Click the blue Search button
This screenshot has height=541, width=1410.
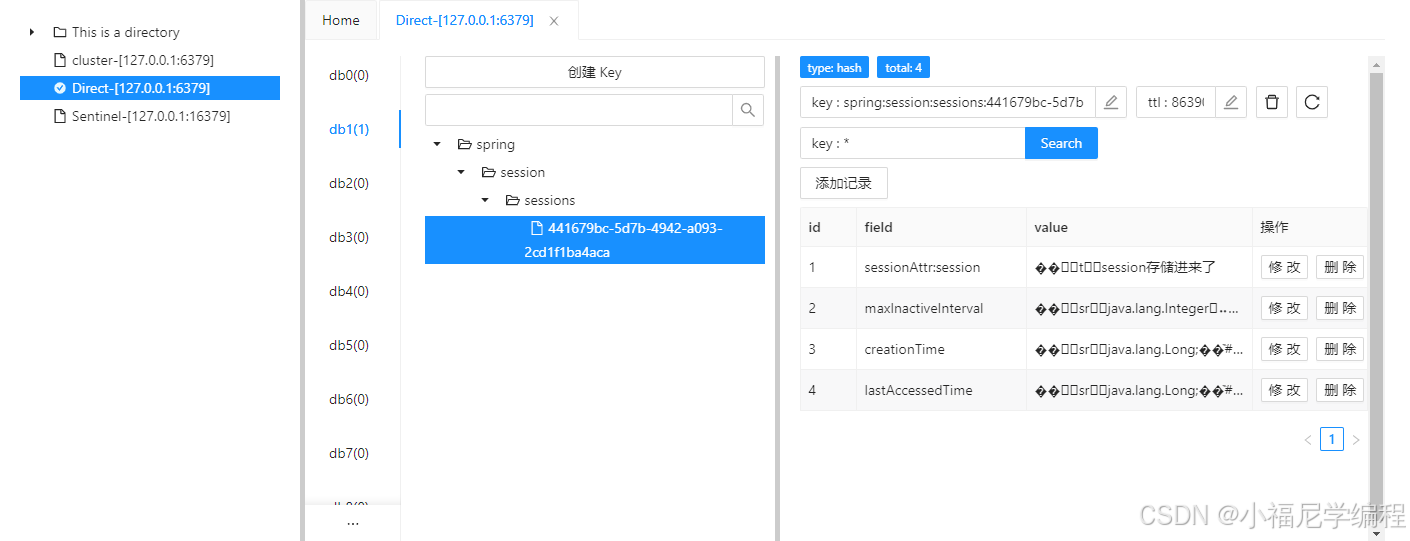tap(1061, 143)
